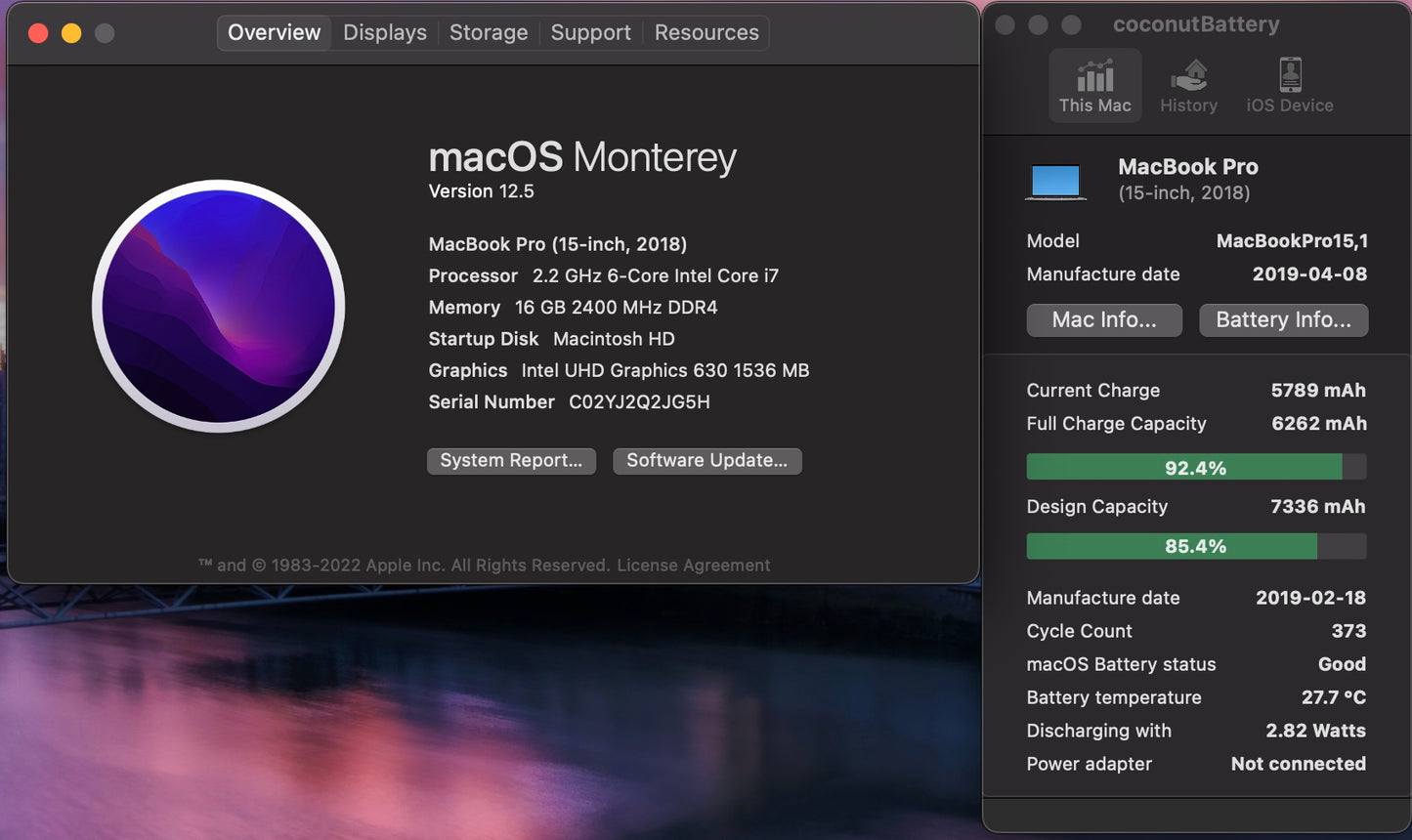
Task: Open the License Agreement link
Action: click(693, 565)
